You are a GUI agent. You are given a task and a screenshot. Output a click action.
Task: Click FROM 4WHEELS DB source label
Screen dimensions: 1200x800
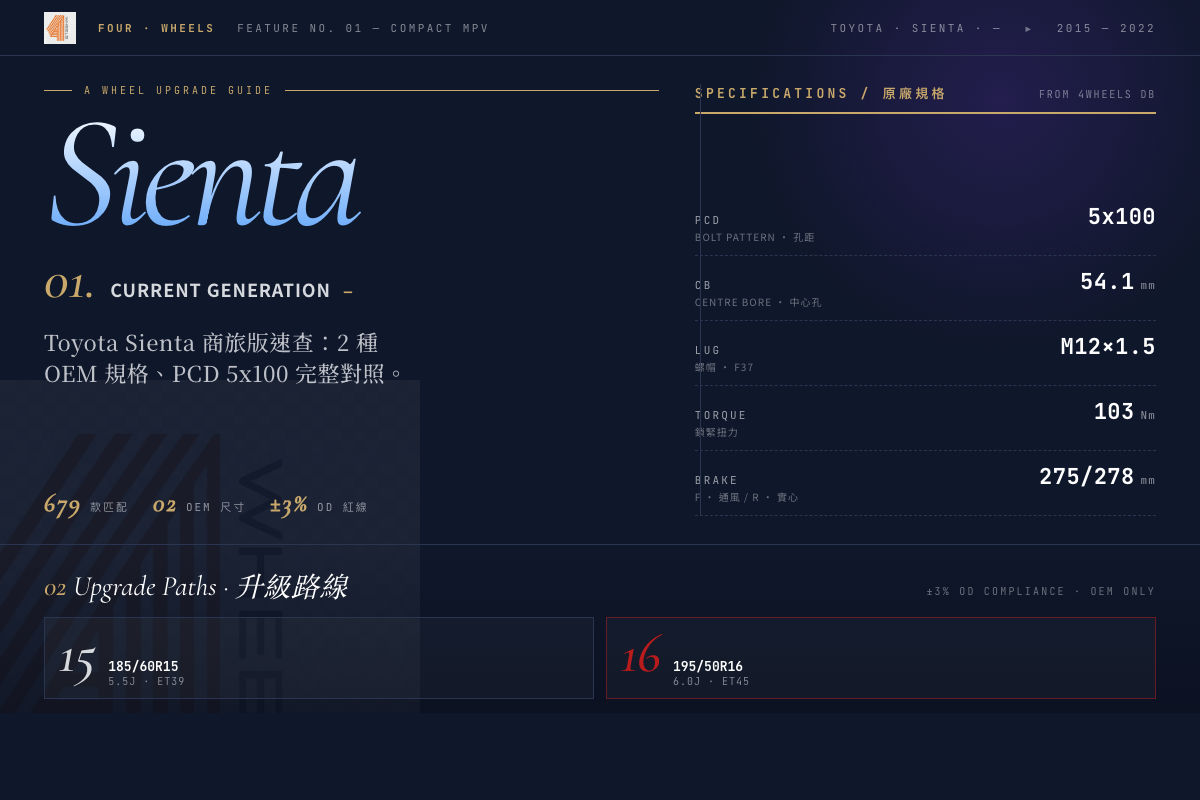click(1097, 94)
